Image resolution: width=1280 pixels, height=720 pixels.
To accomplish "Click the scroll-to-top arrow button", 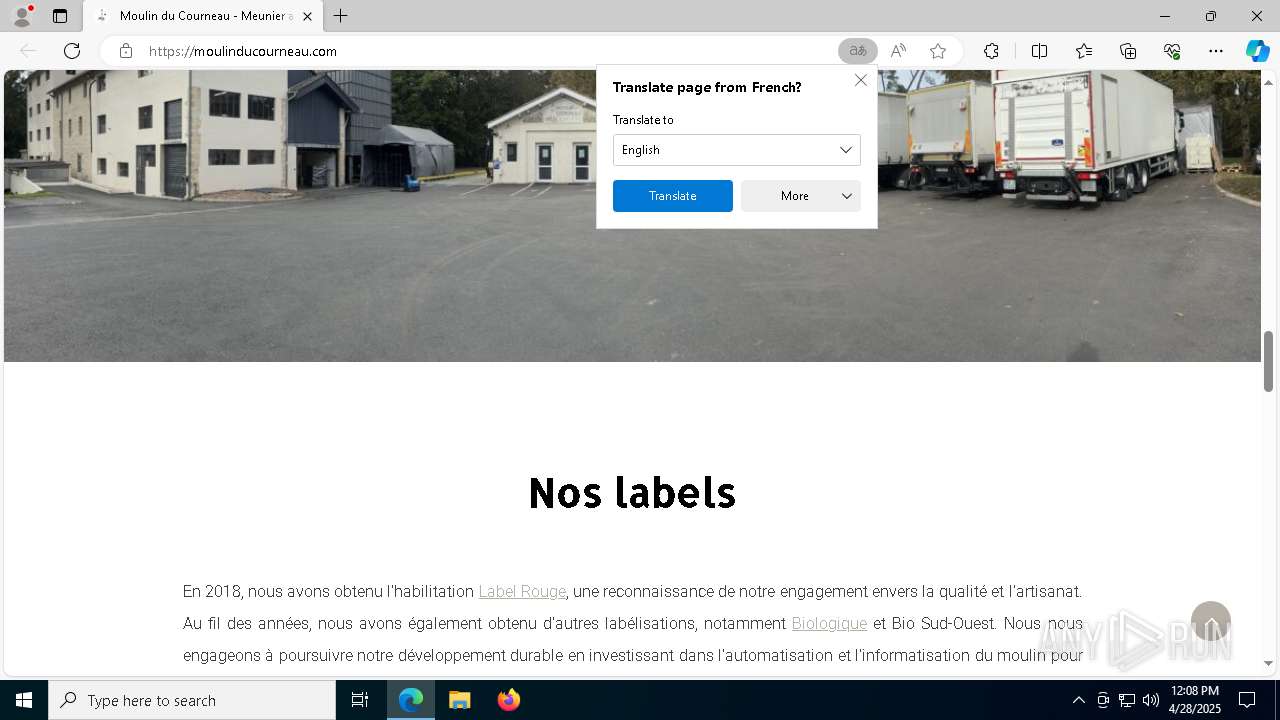I will pyautogui.click(x=1210, y=622).
